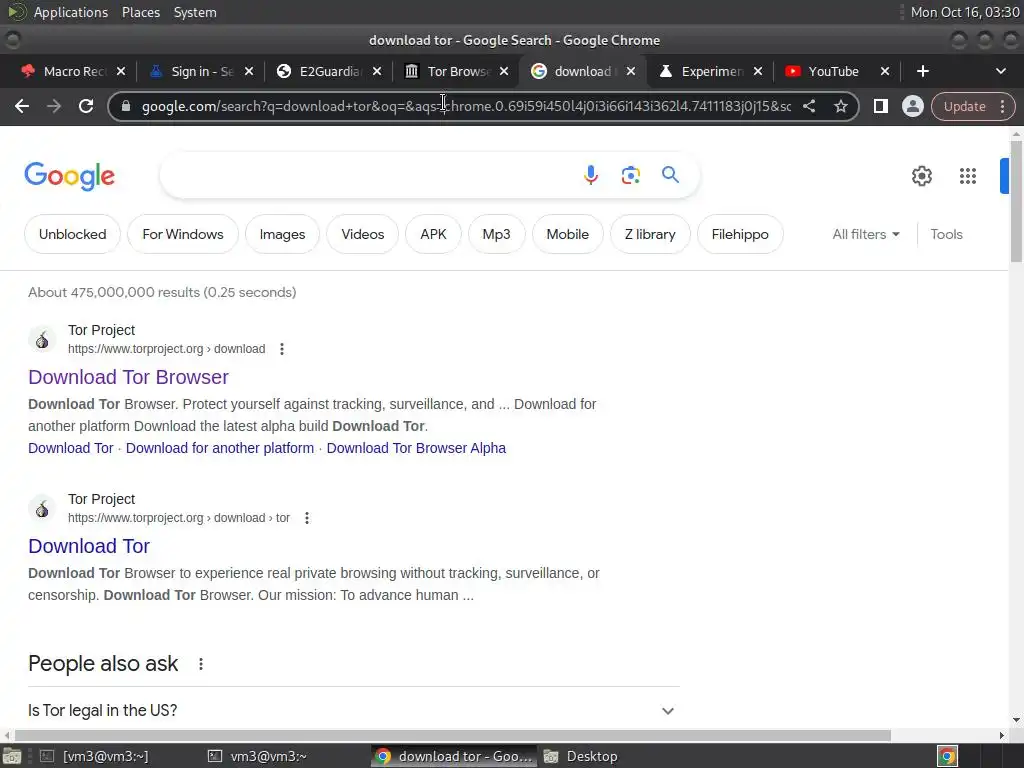Viewport: 1024px width, 768px height.
Task: Click the Chrome address bar URL
Action: 466,106
